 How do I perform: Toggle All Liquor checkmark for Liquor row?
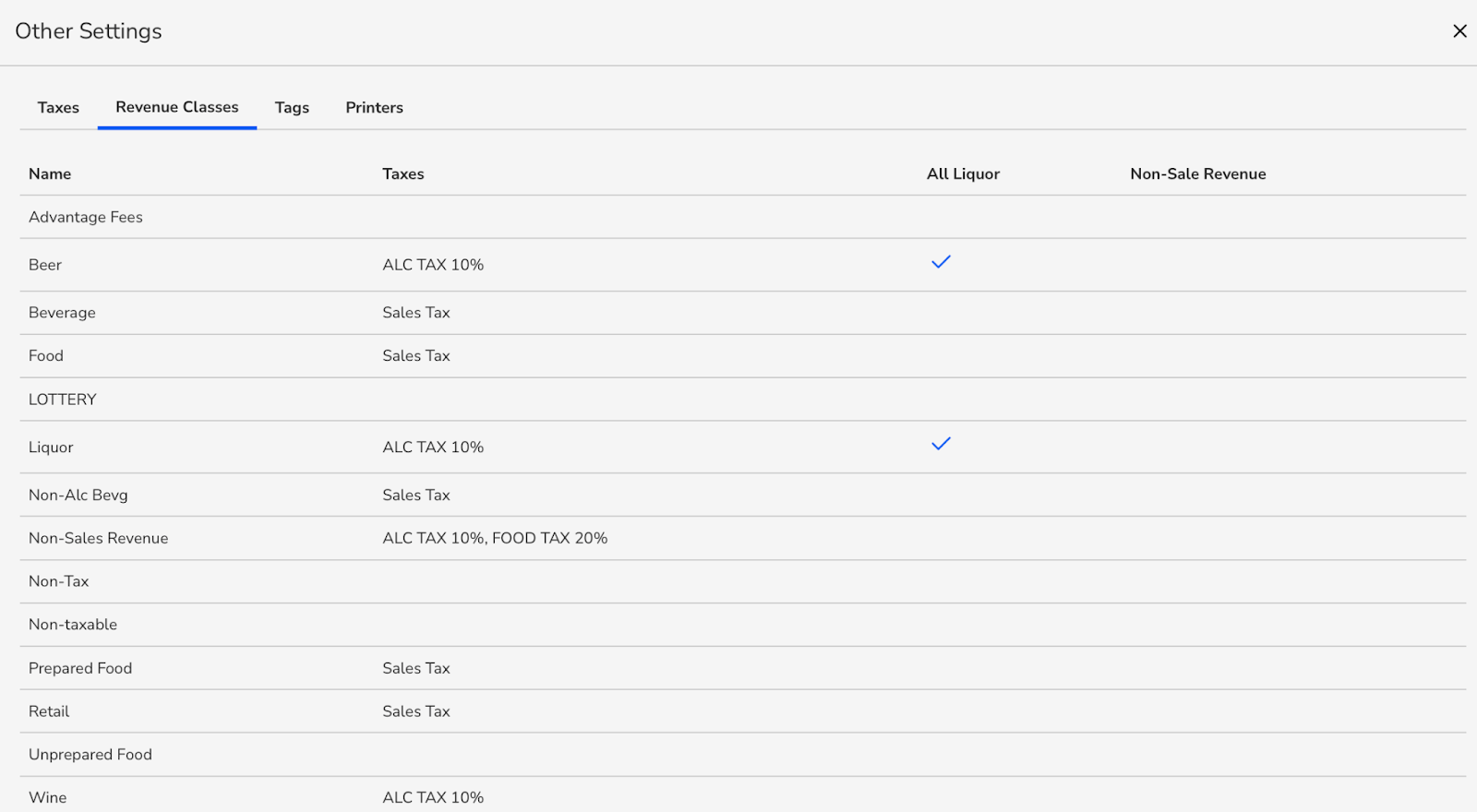pyautogui.click(x=941, y=445)
